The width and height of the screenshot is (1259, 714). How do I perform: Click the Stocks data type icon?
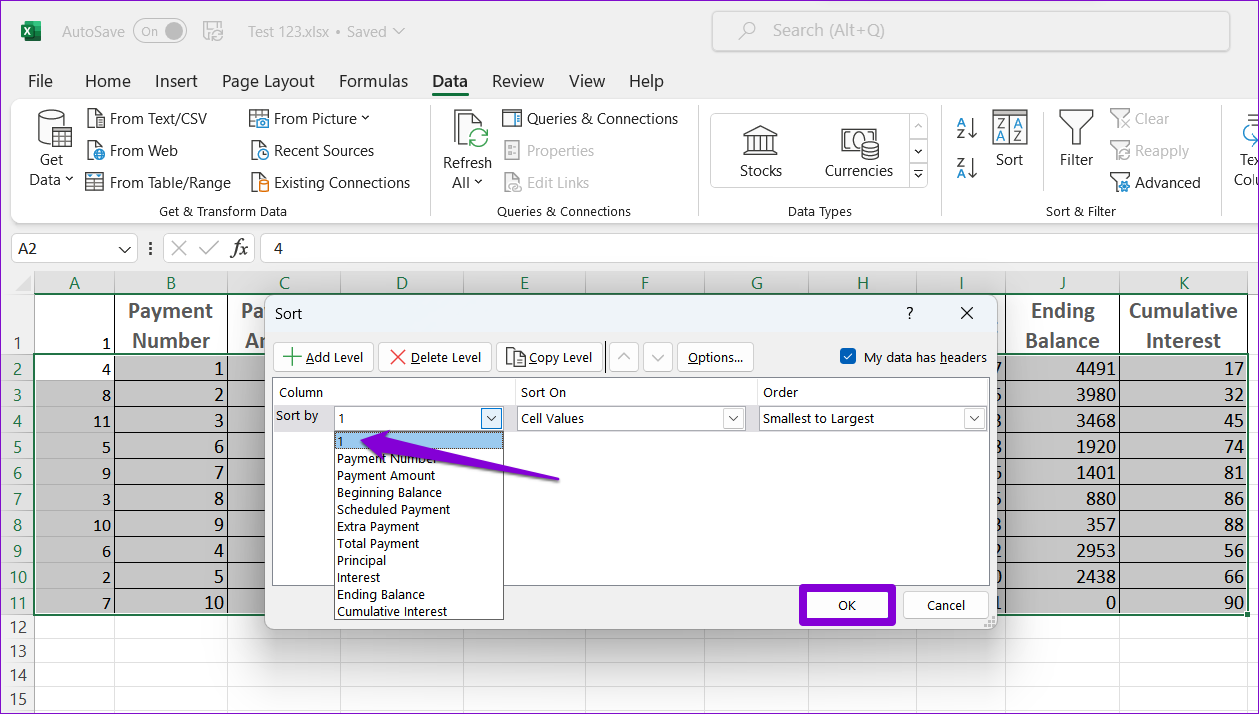[760, 151]
